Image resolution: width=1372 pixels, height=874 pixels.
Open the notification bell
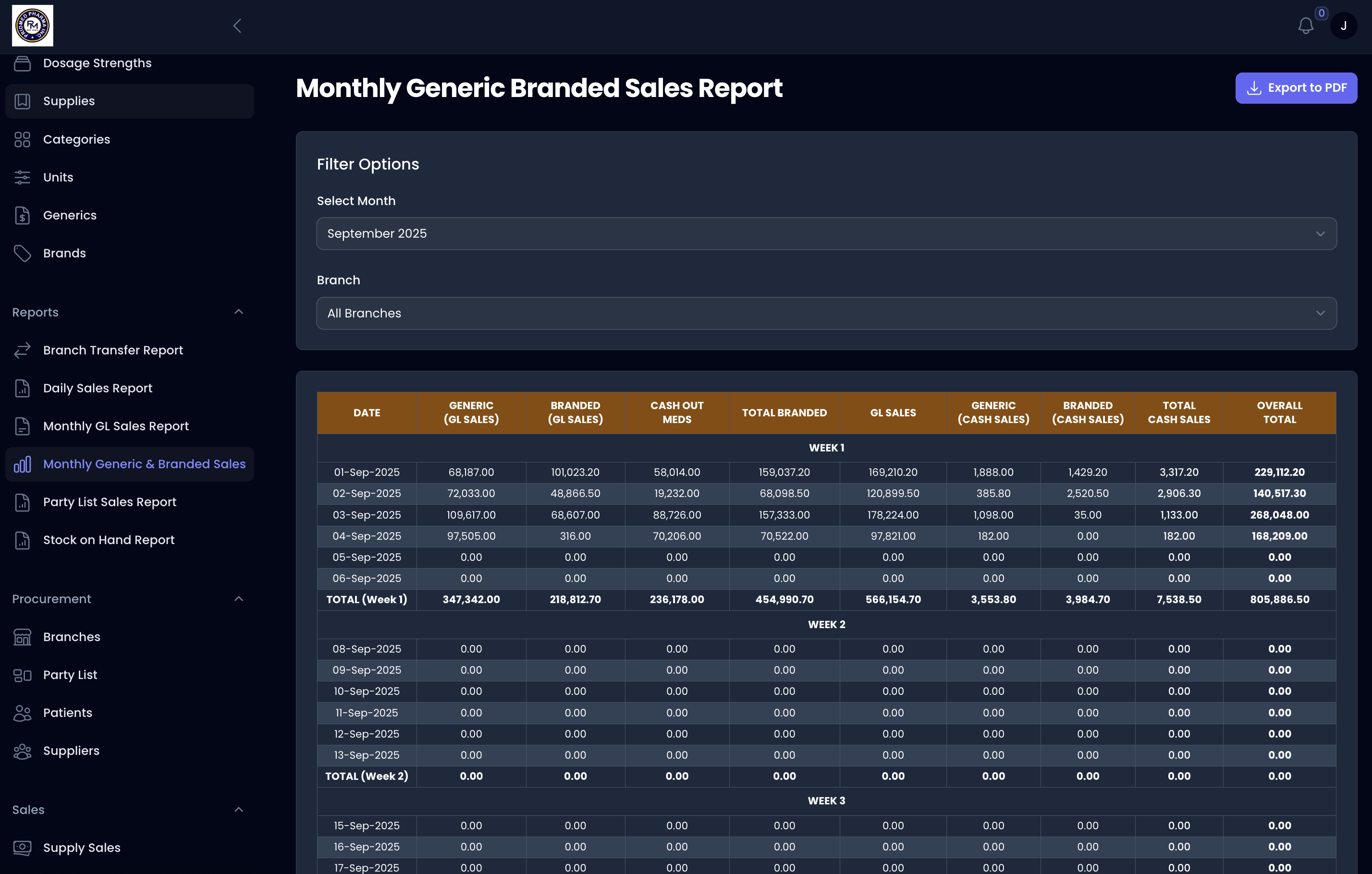(1305, 25)
